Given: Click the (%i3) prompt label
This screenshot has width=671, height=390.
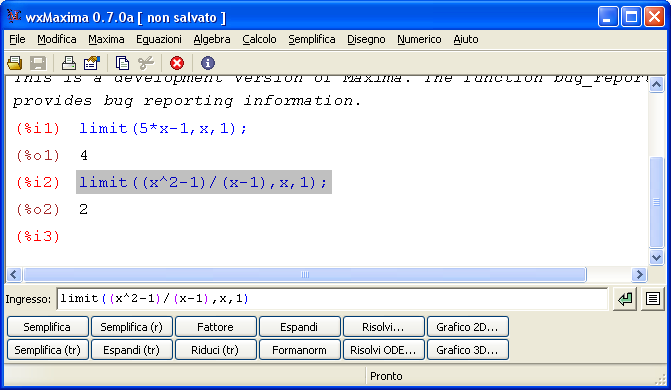Looking at the screenshot, I should (38, 236).
